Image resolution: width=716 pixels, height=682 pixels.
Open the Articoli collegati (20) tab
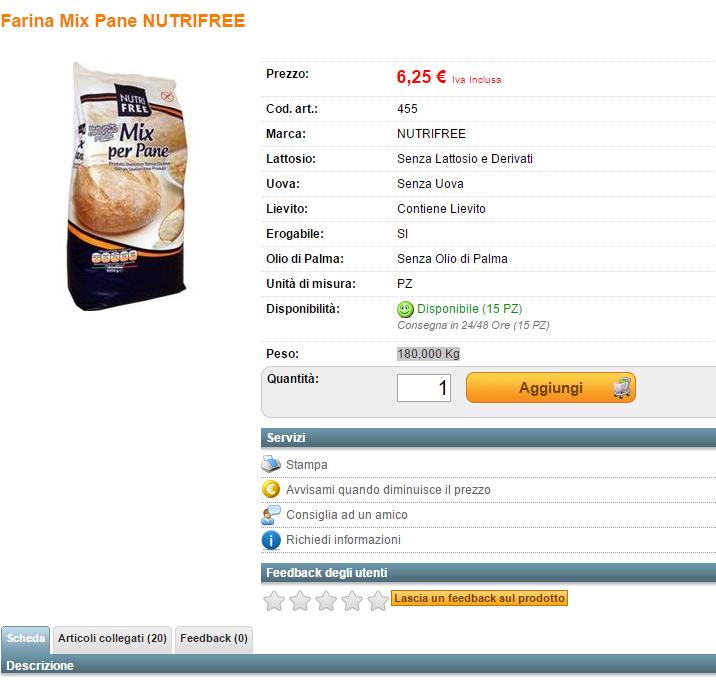click(x=112, y=639)
